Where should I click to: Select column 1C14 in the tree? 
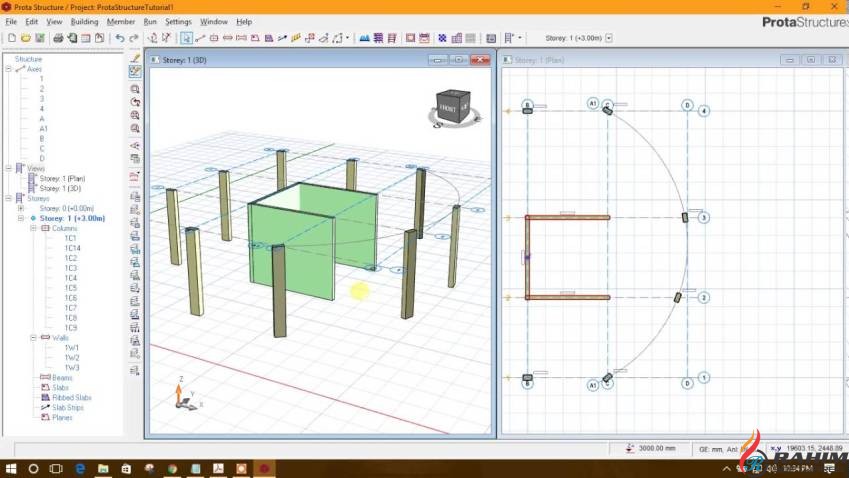coord(73,248)
